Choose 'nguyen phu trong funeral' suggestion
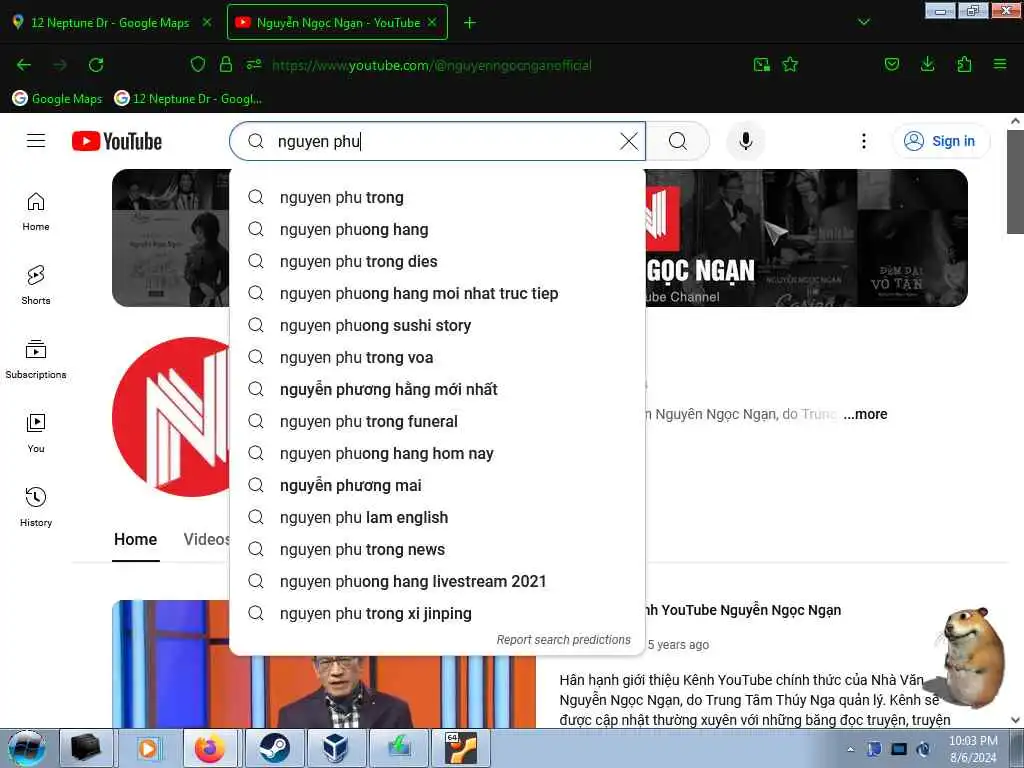This screenshot has width=1024, height=768. [437, 421]
